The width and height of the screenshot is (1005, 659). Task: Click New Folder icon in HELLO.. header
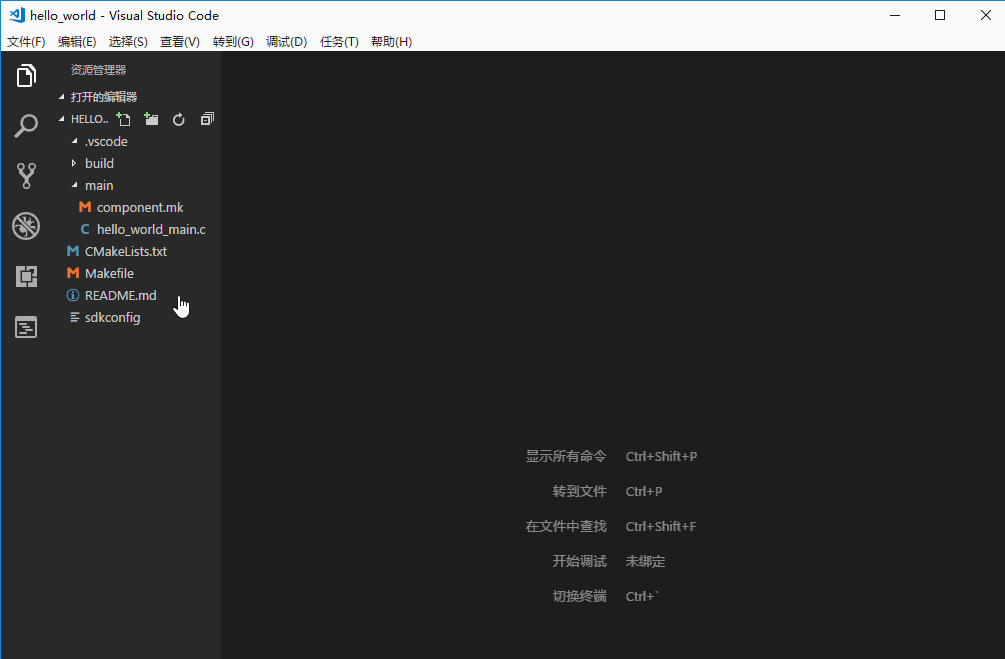(151, 119)
